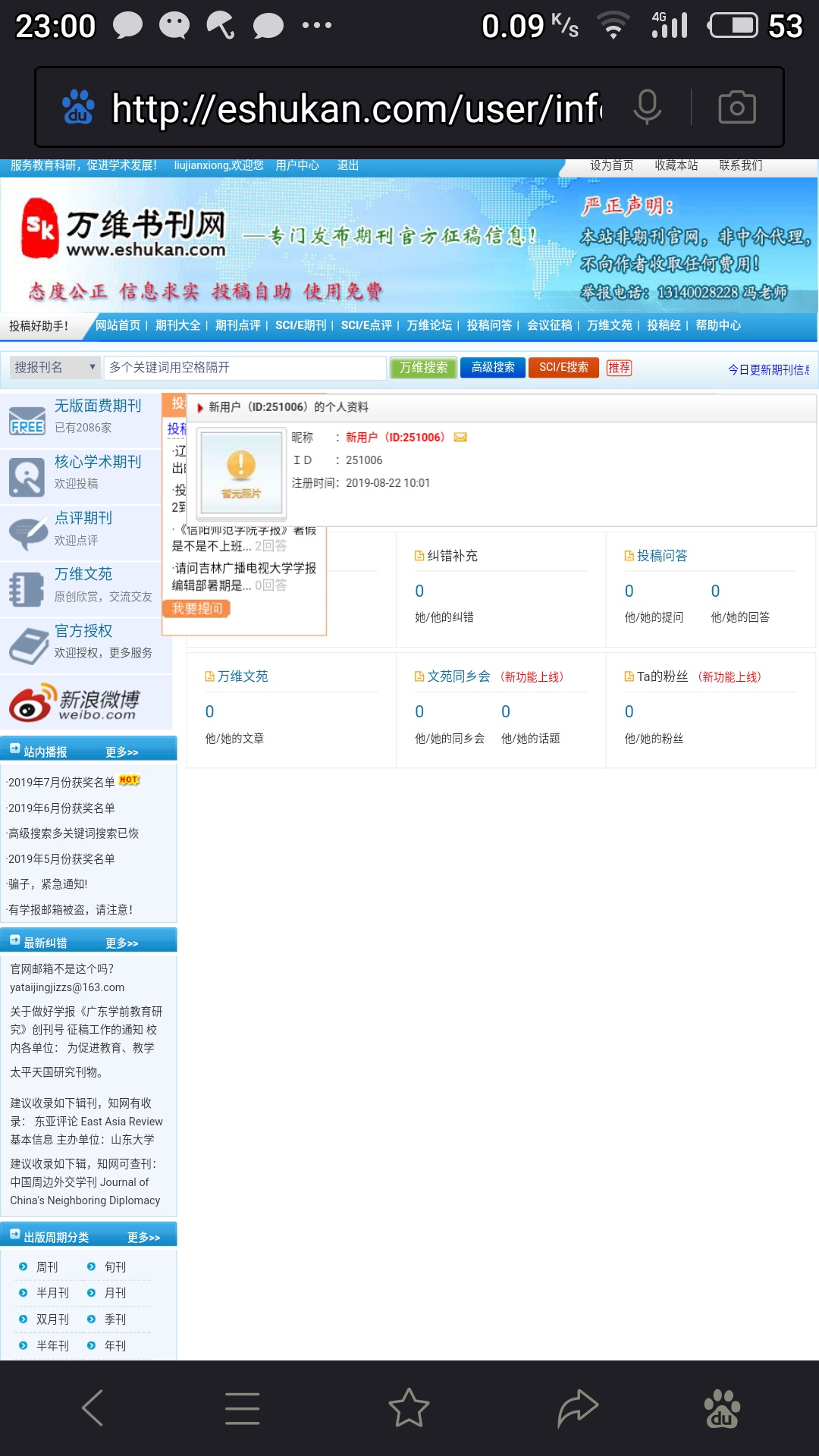
Task: Expand the 搜报刊名 search type dropdown
Action: coord(55,368)
